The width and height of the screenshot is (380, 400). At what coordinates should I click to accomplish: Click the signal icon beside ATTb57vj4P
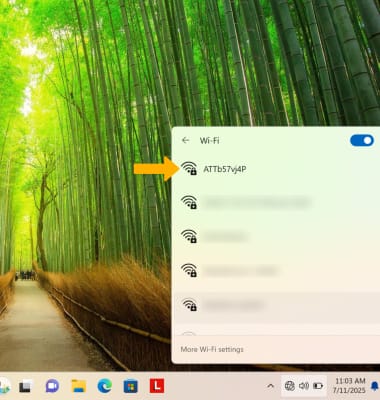(x=189, y=168)
